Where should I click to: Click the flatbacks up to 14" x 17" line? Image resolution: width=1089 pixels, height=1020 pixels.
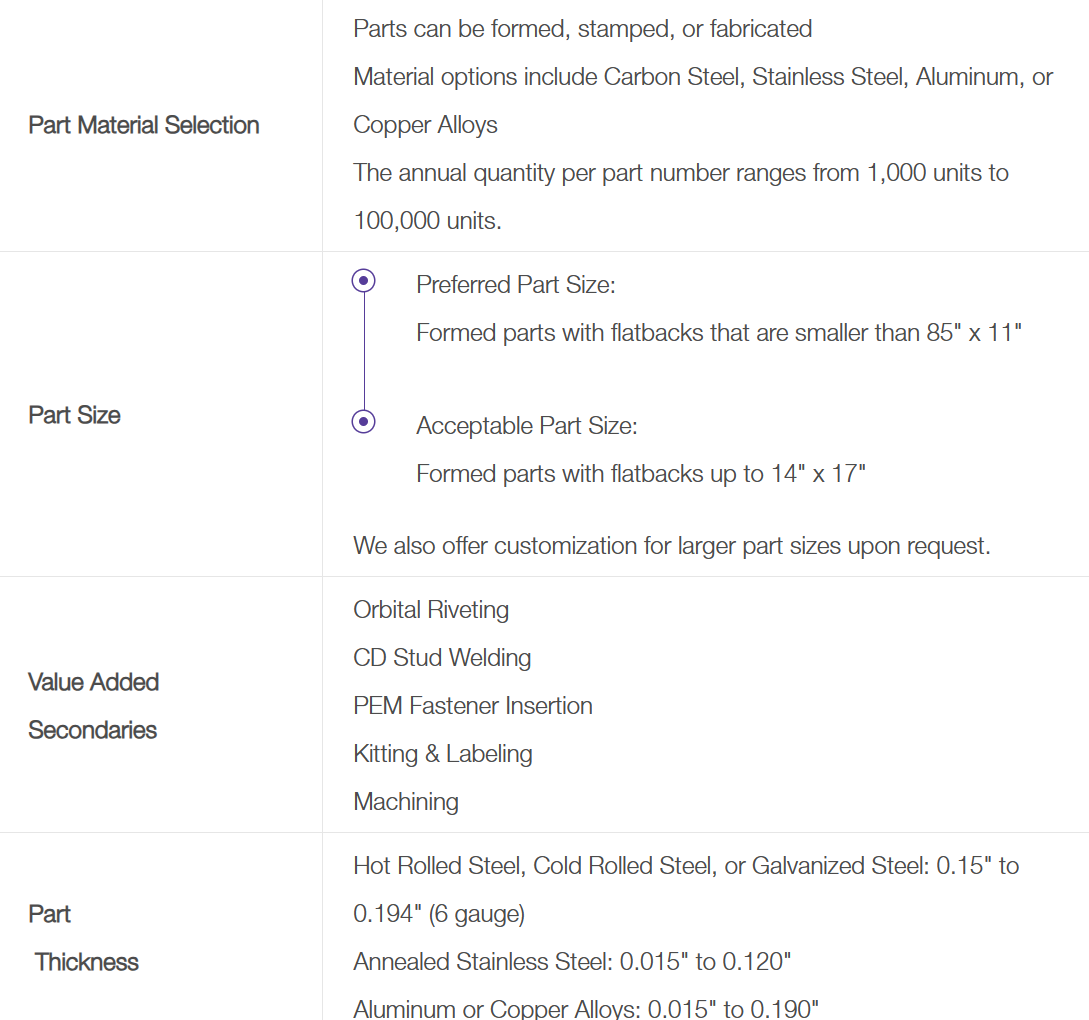coord(641,474)
